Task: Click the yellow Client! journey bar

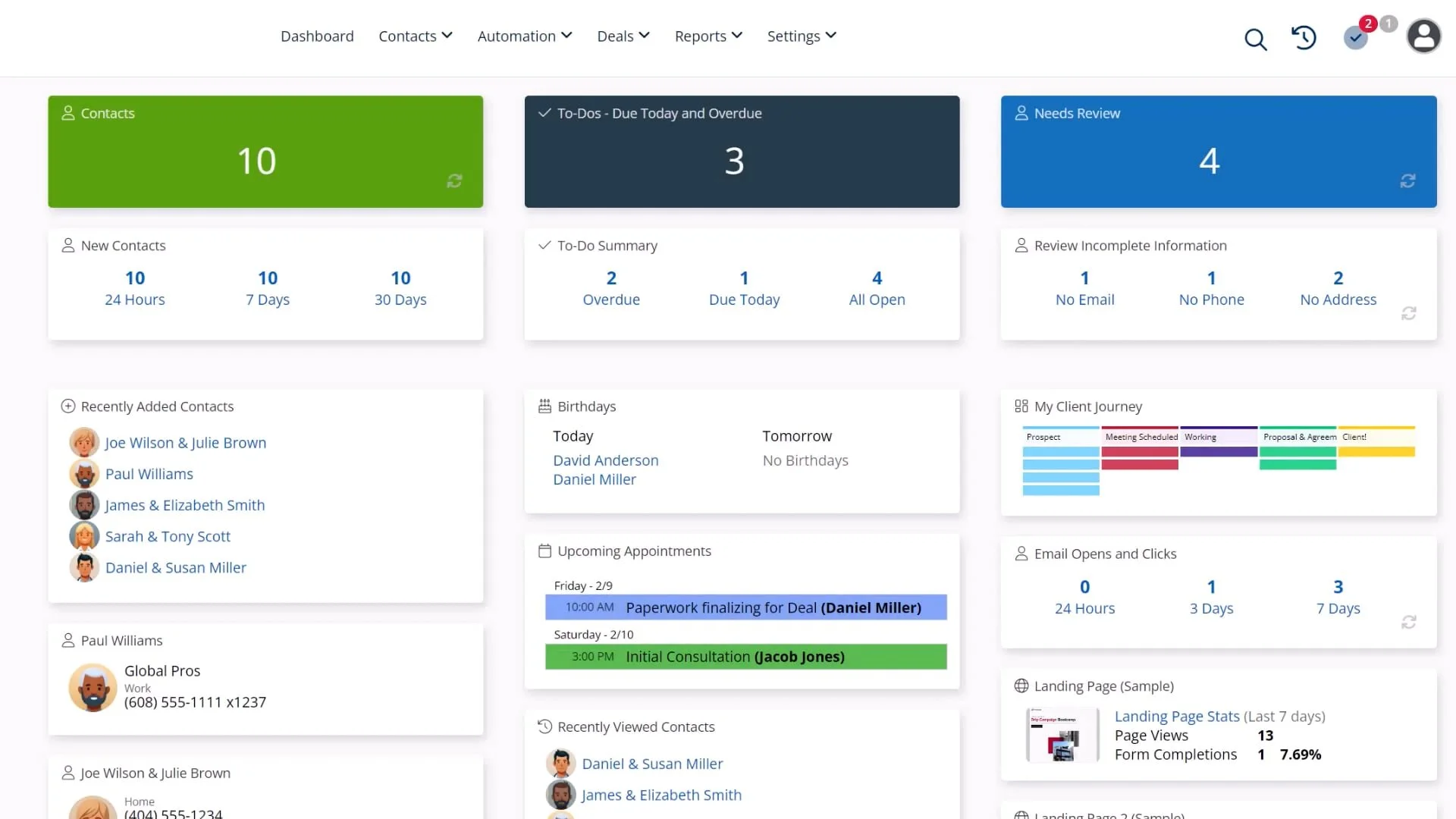Action: pyautogui.click(x=1376, y=452)
